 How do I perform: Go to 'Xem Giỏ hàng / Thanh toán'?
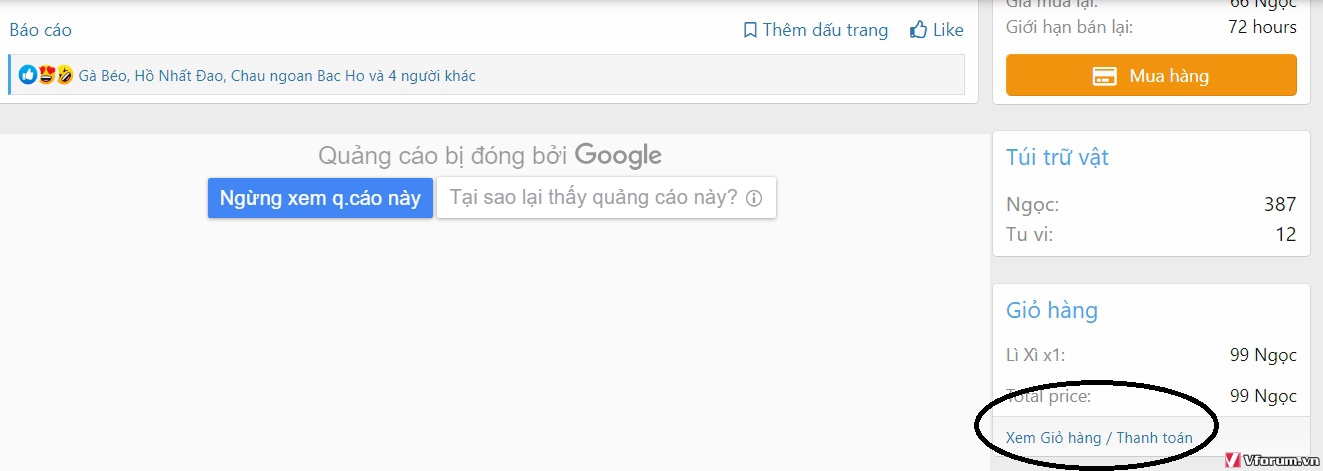click(1099, 438)
